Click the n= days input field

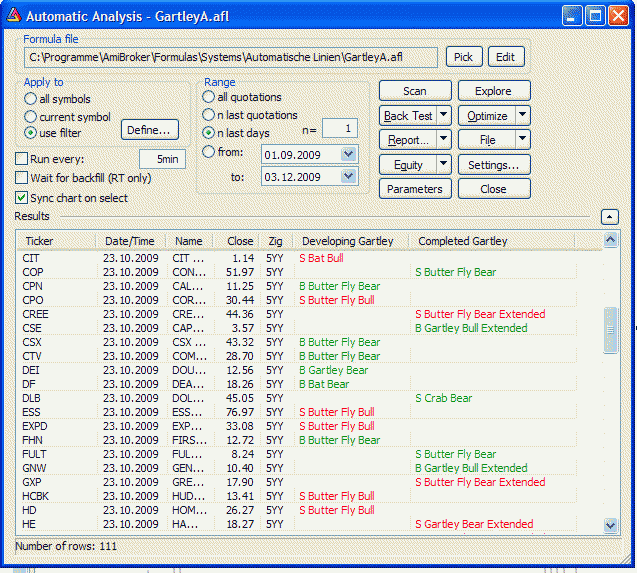pyautogui.click(x=339, y=128)
